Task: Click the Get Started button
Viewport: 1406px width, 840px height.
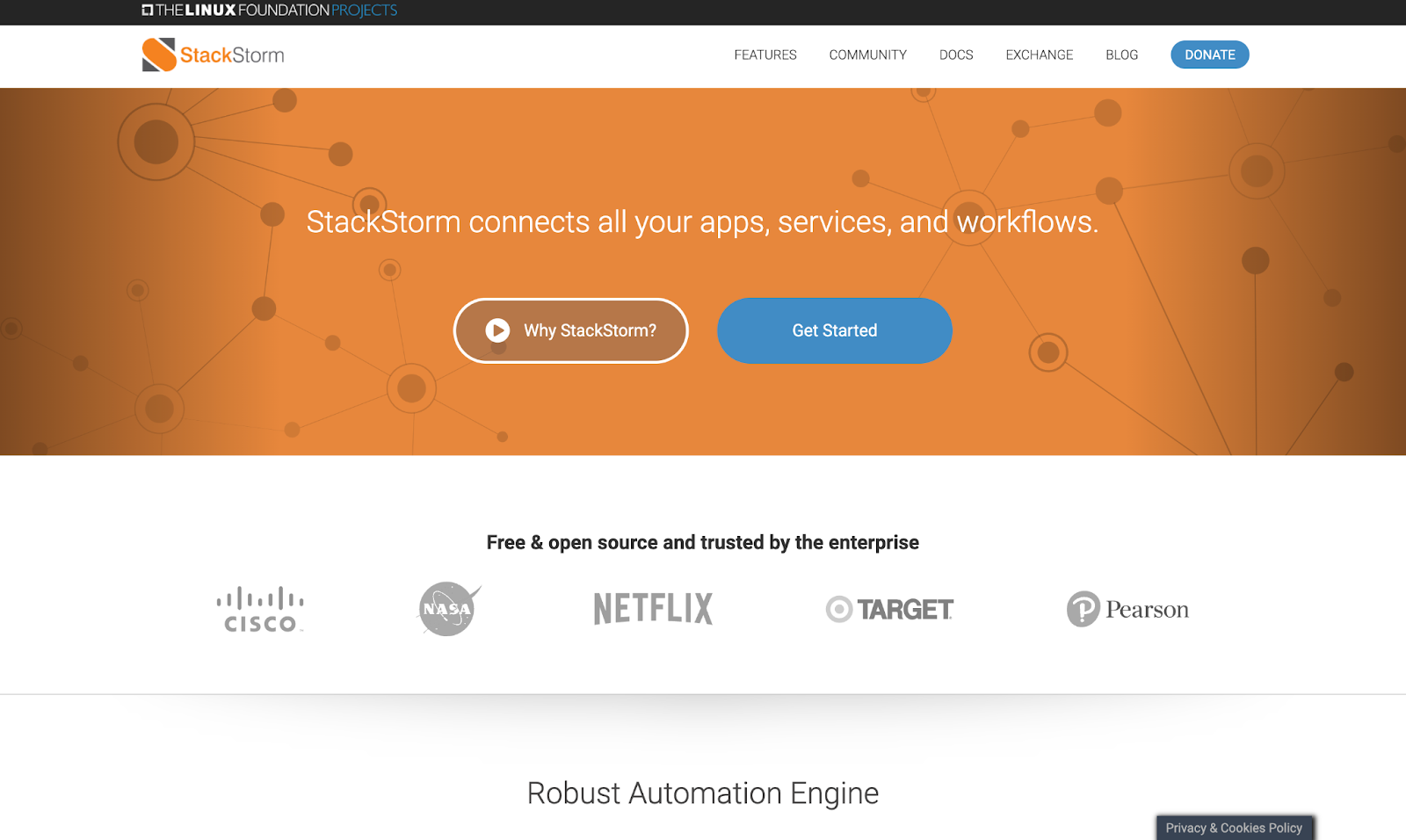Action: (834, 330)
